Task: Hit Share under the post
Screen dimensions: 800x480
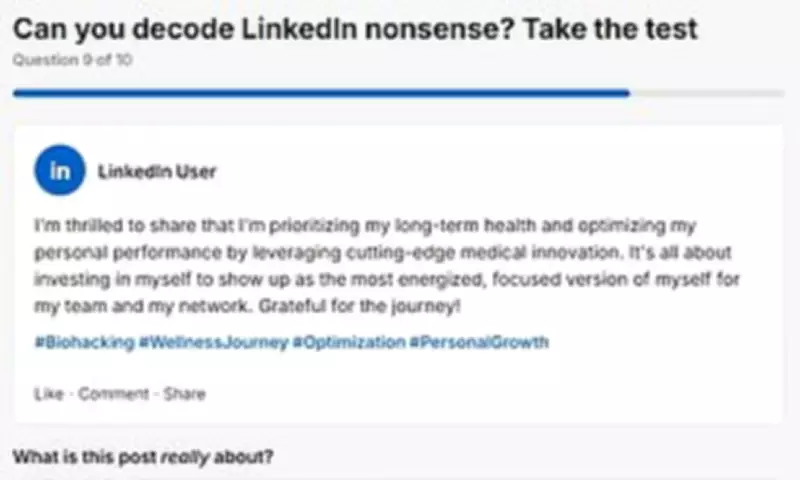Action: 185,394
